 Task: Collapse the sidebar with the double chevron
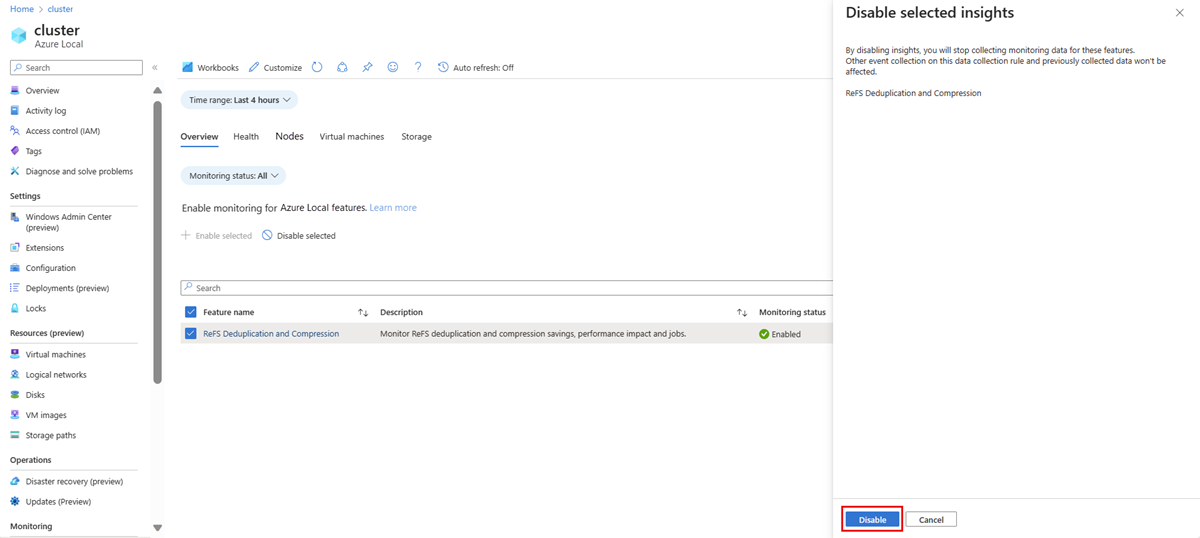pyautogui.click(x=155, y=68)
